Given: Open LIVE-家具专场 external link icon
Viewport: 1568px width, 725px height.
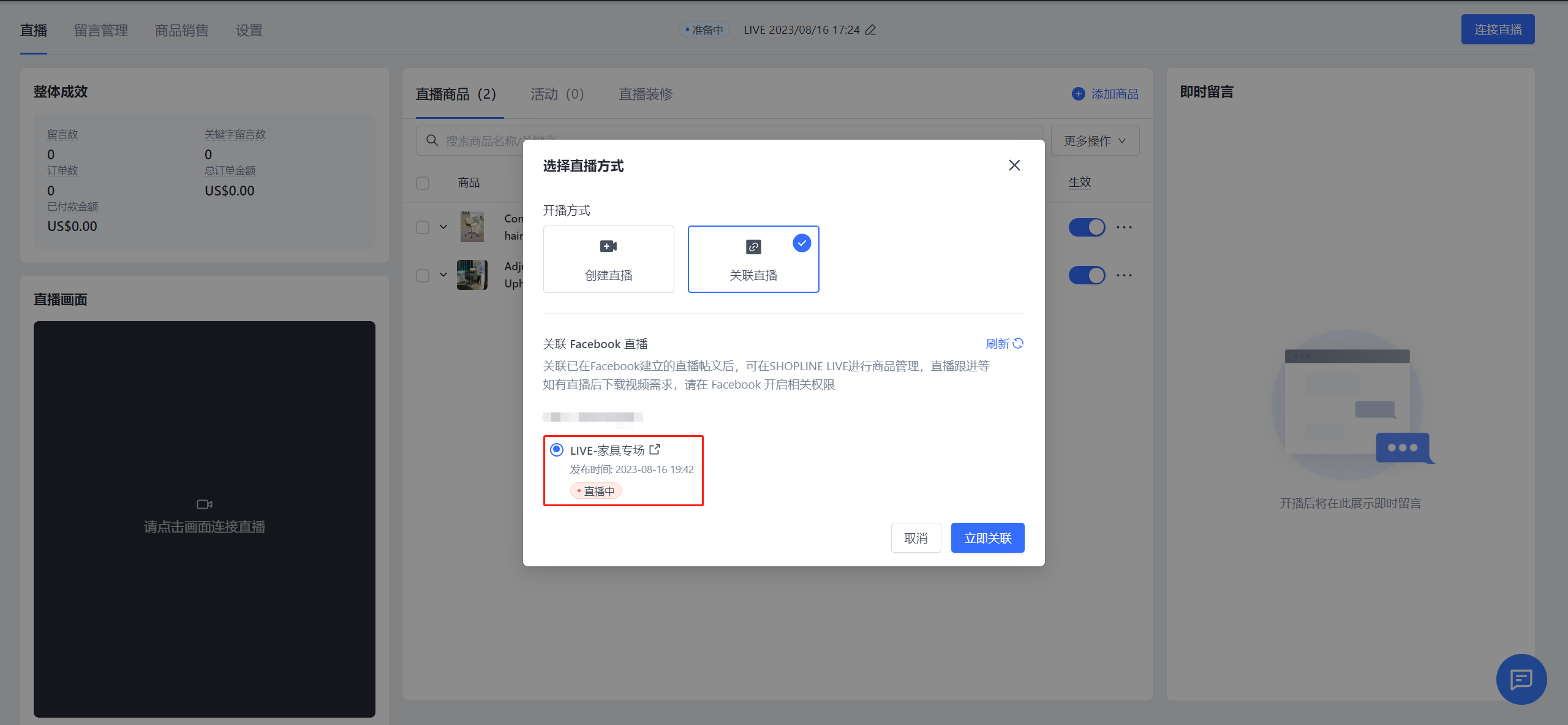Looking at the screenshot, I should click(x=655, y=449).
